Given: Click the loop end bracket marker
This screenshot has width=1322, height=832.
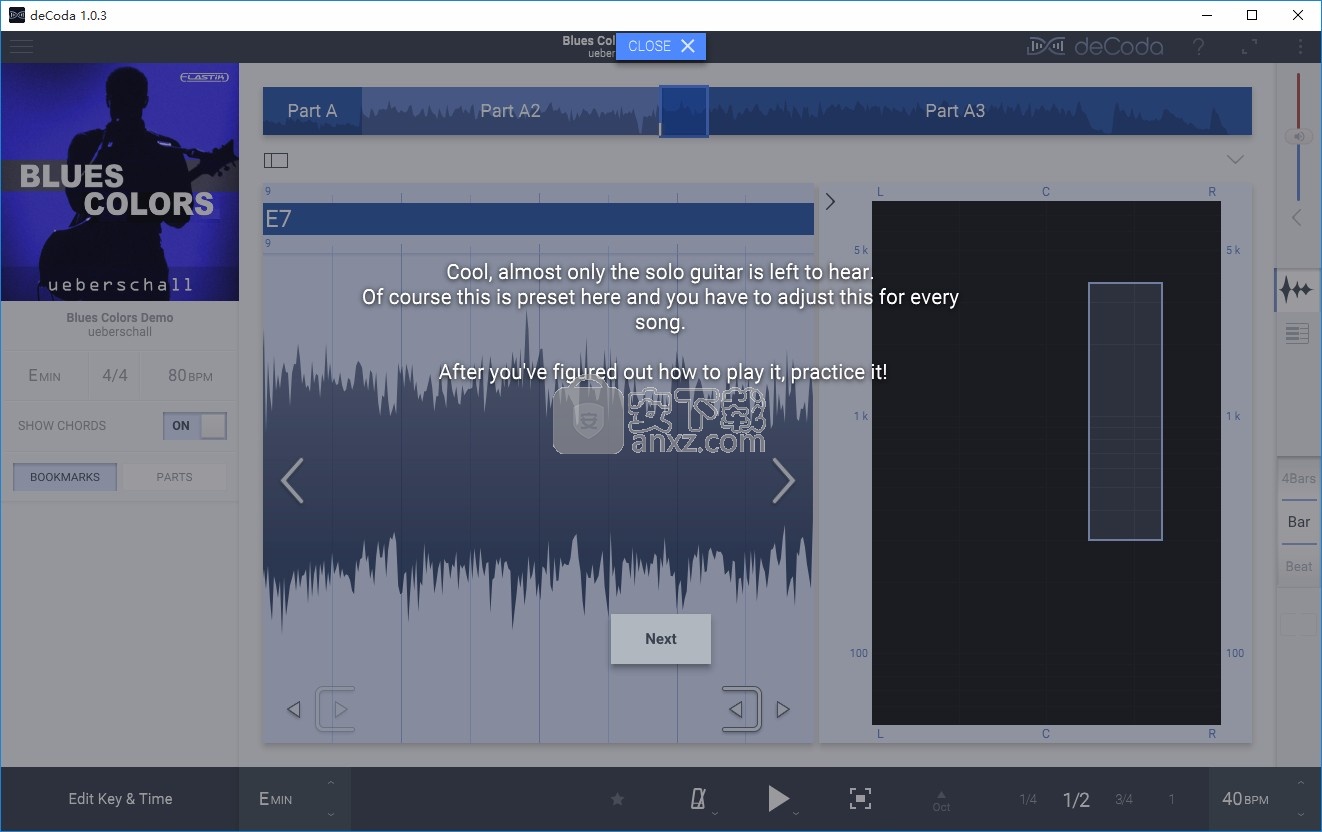Looking at the screenshot, I should (742, 709).
